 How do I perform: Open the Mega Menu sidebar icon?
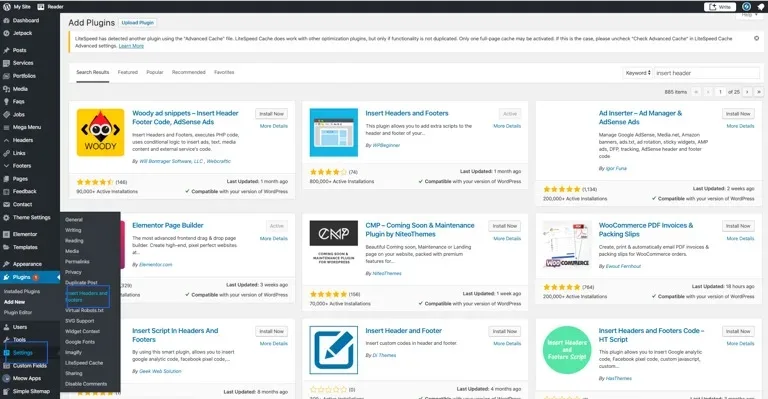pos(6,127)
